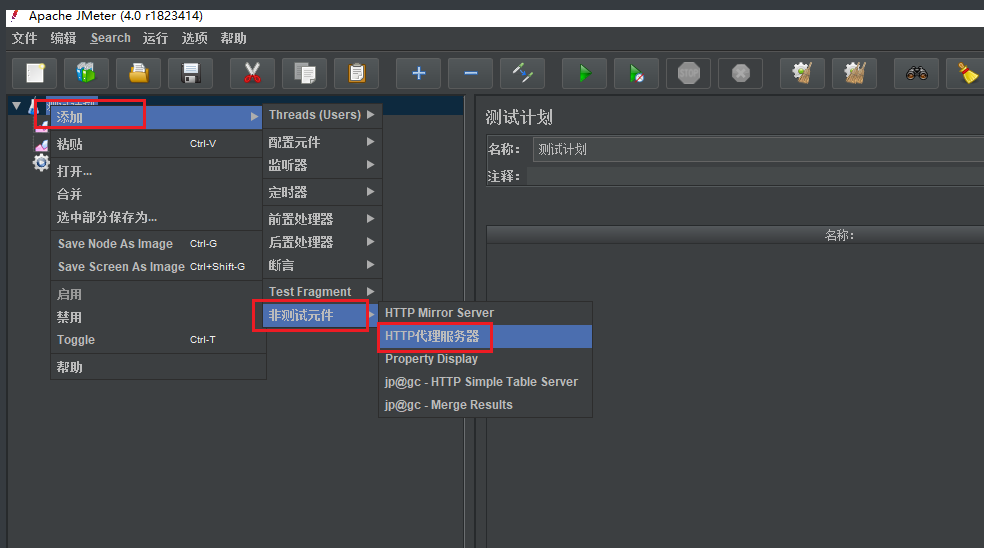
Task: Click the Copy toolbar icon
Action: point(304,73)
